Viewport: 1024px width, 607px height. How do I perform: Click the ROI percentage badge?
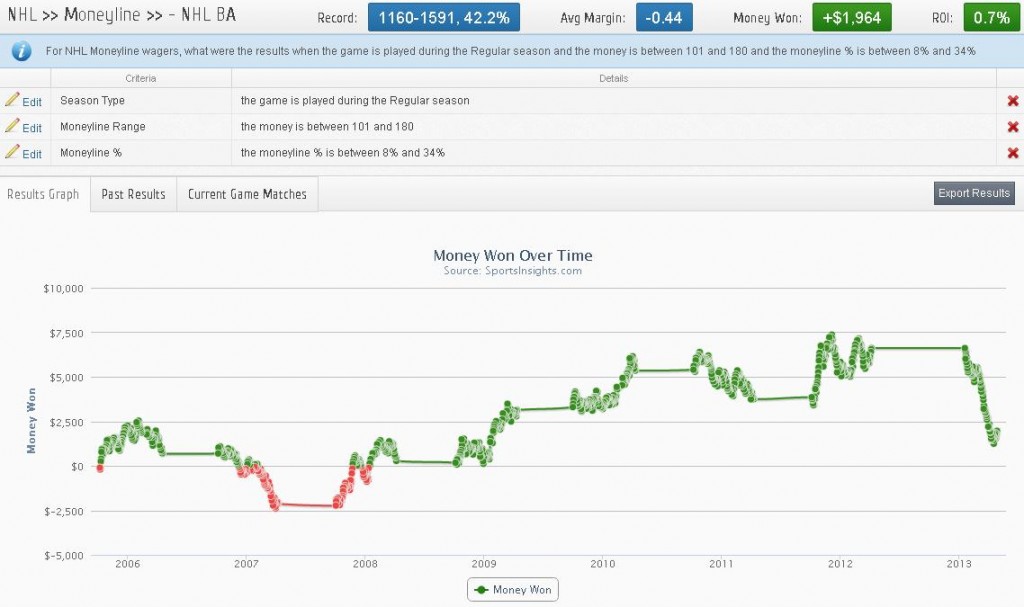pyautogui.click(x=990, y=17)
